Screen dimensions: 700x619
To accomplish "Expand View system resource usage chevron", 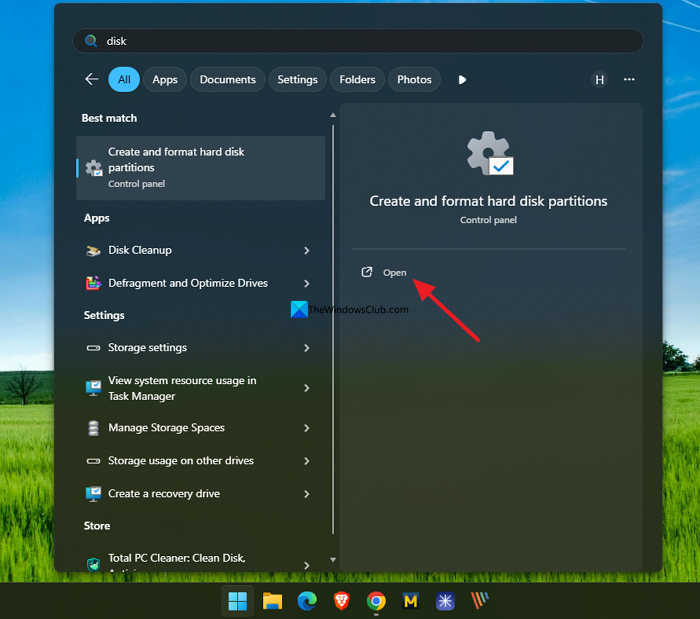I will click(307, 388).
